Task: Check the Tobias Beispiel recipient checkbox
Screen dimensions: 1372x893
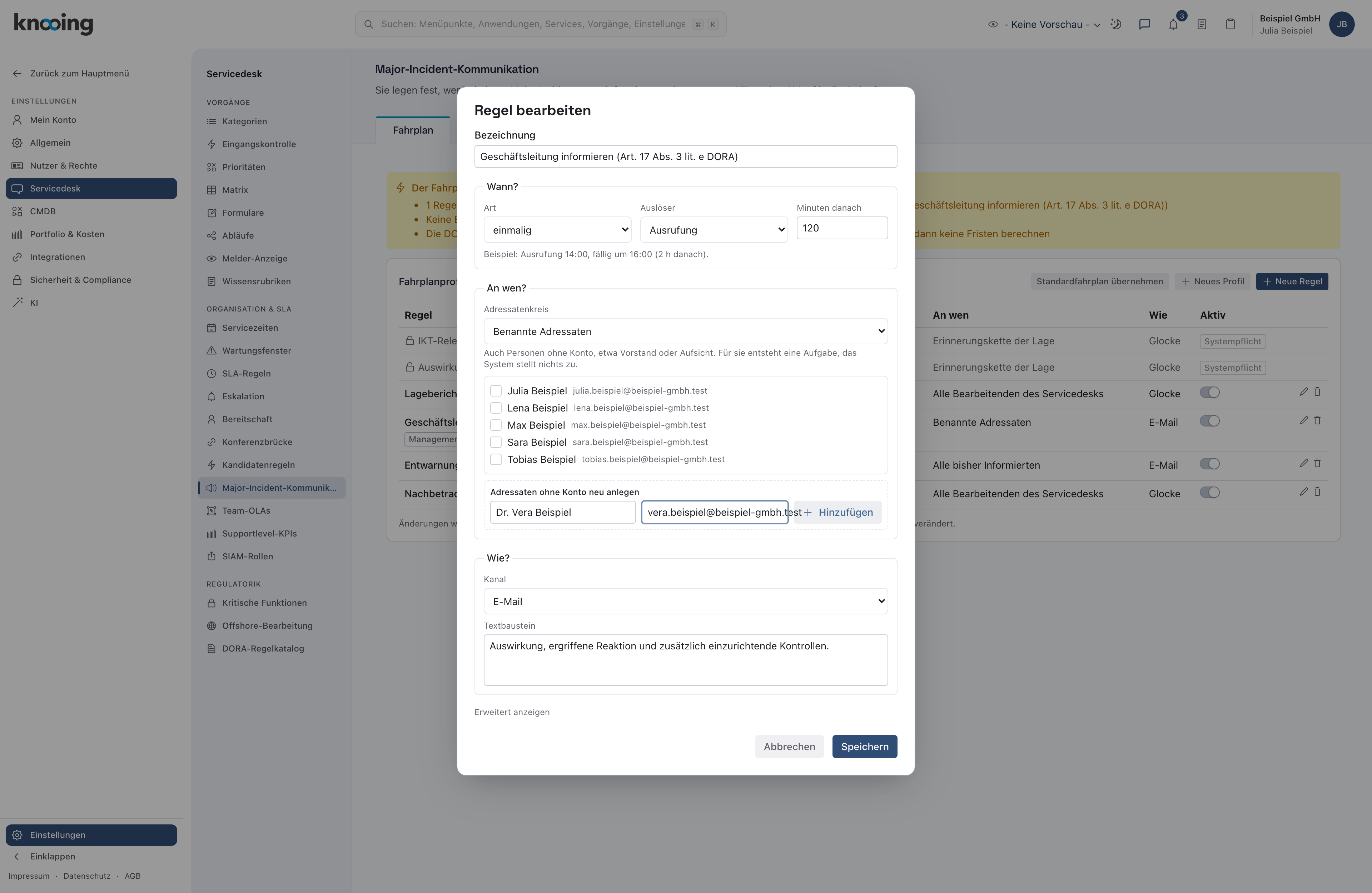Action: [496, 459]
